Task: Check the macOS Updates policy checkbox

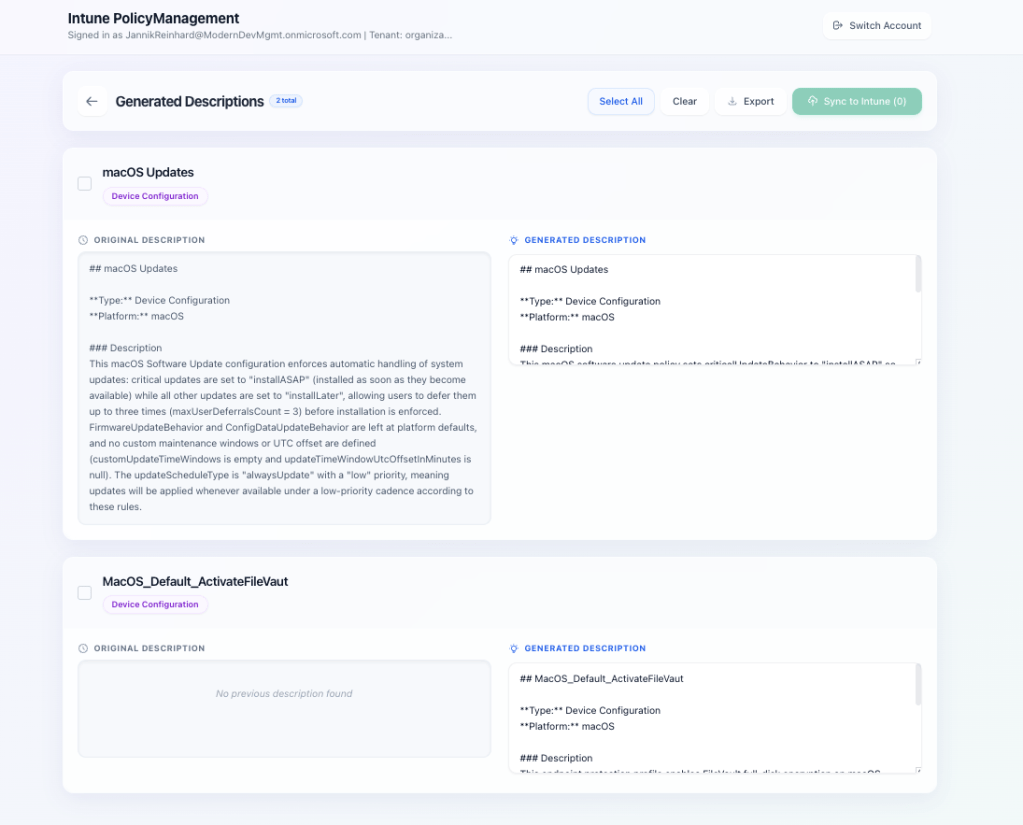Action: (x=85, y=184)
